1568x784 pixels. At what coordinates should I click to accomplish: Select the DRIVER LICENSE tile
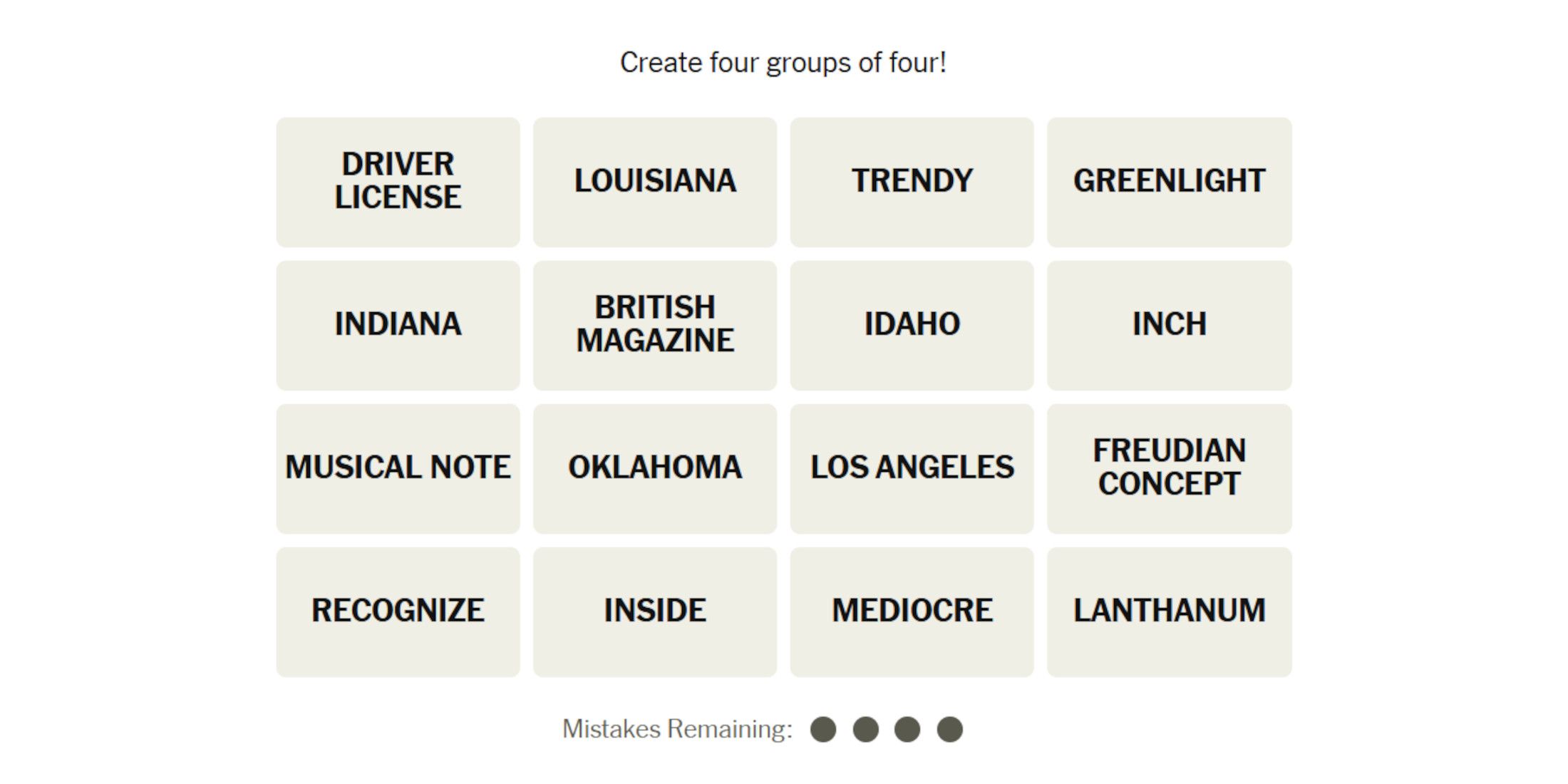pyautogui.click(x=398, y=182)
